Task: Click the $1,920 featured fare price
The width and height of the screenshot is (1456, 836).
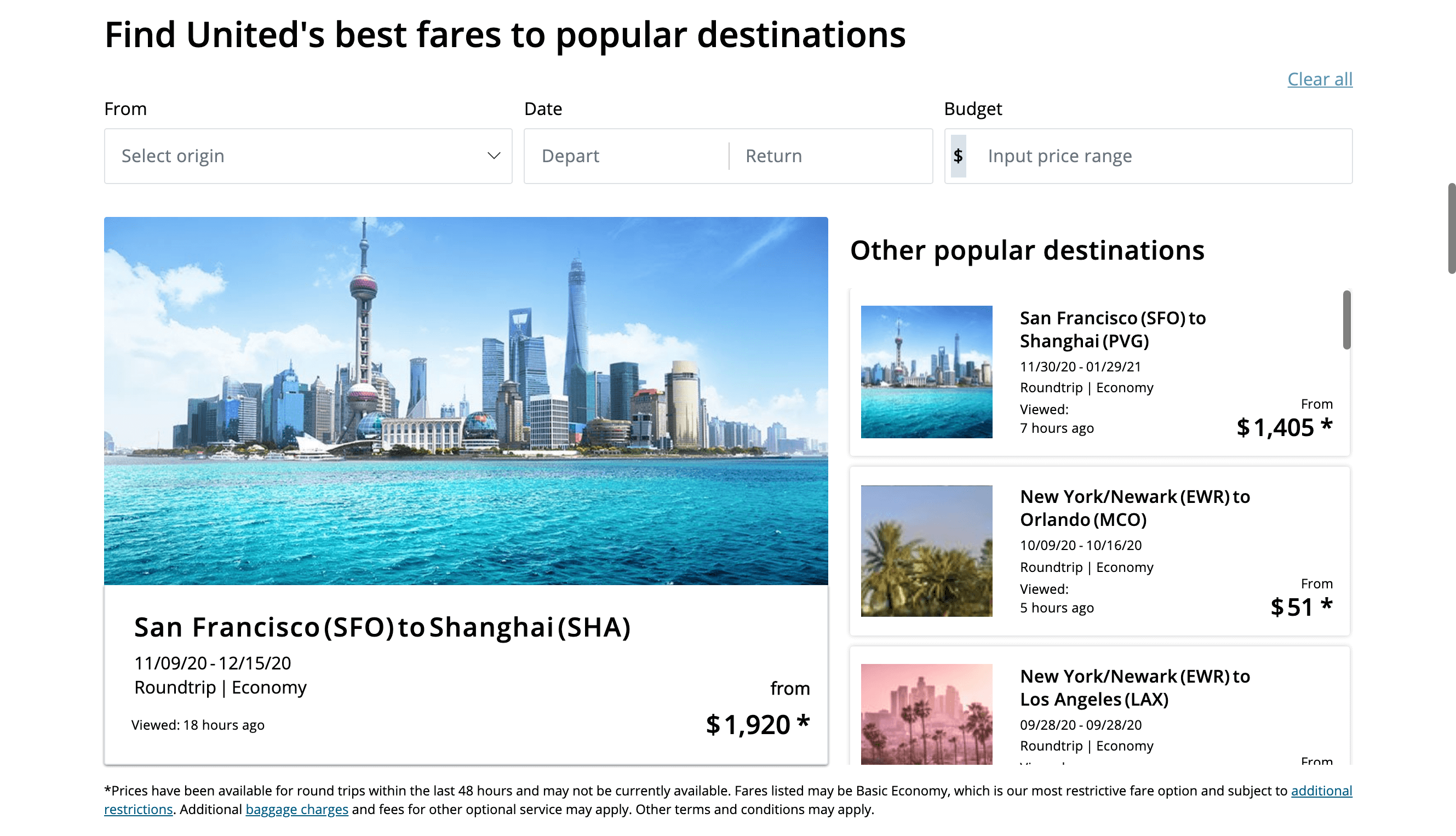Action: point(757,724)
